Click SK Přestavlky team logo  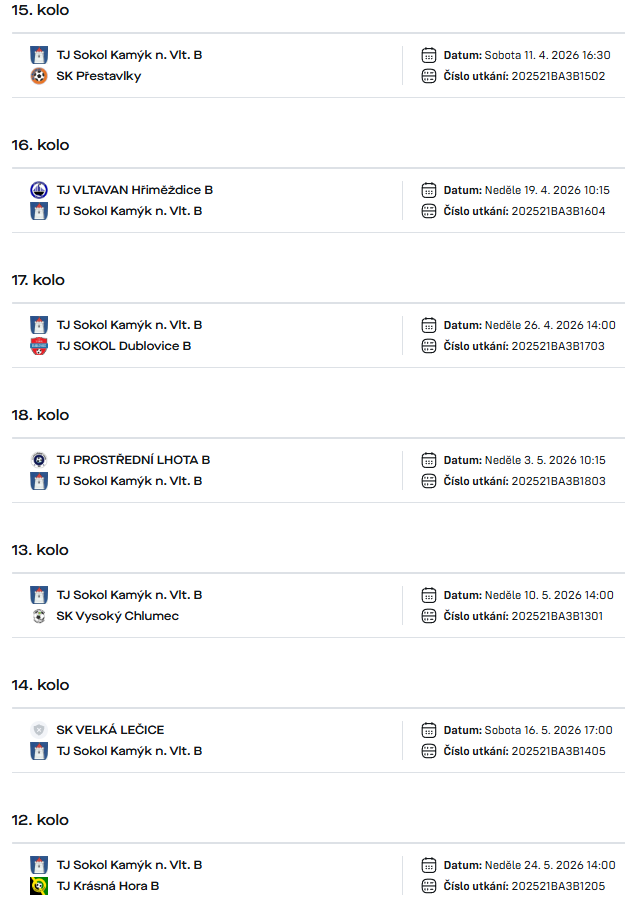pyautogui.click(x=39, y=76)
